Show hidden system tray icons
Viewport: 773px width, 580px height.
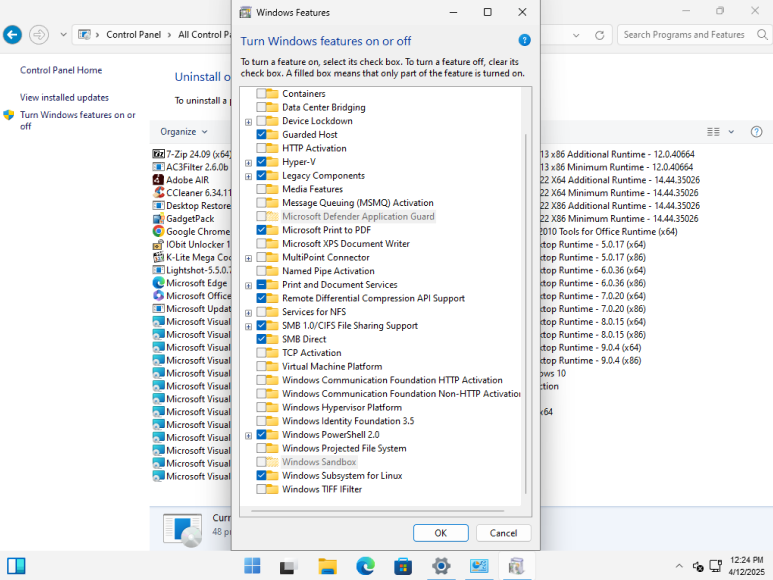click(x=679, y=566)
